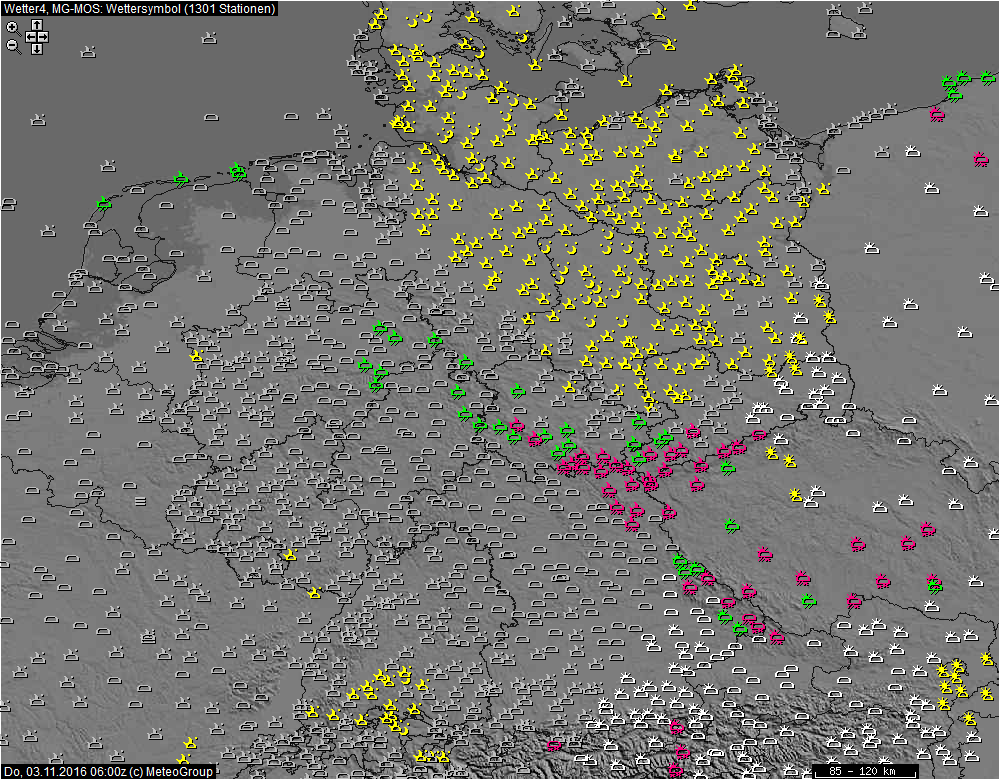Click the '85 - 120 km' scale bar

(x=866, y=771)
